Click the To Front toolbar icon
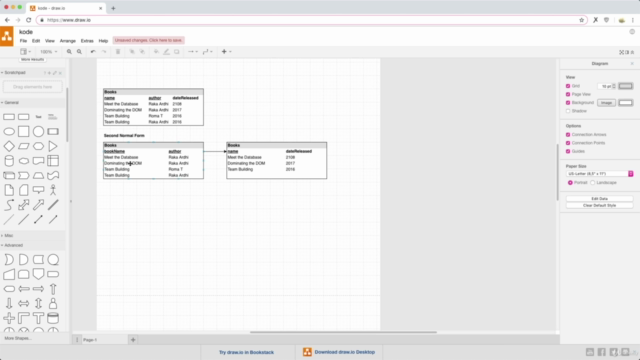640x360 pixels. click(x=132, y=52)
